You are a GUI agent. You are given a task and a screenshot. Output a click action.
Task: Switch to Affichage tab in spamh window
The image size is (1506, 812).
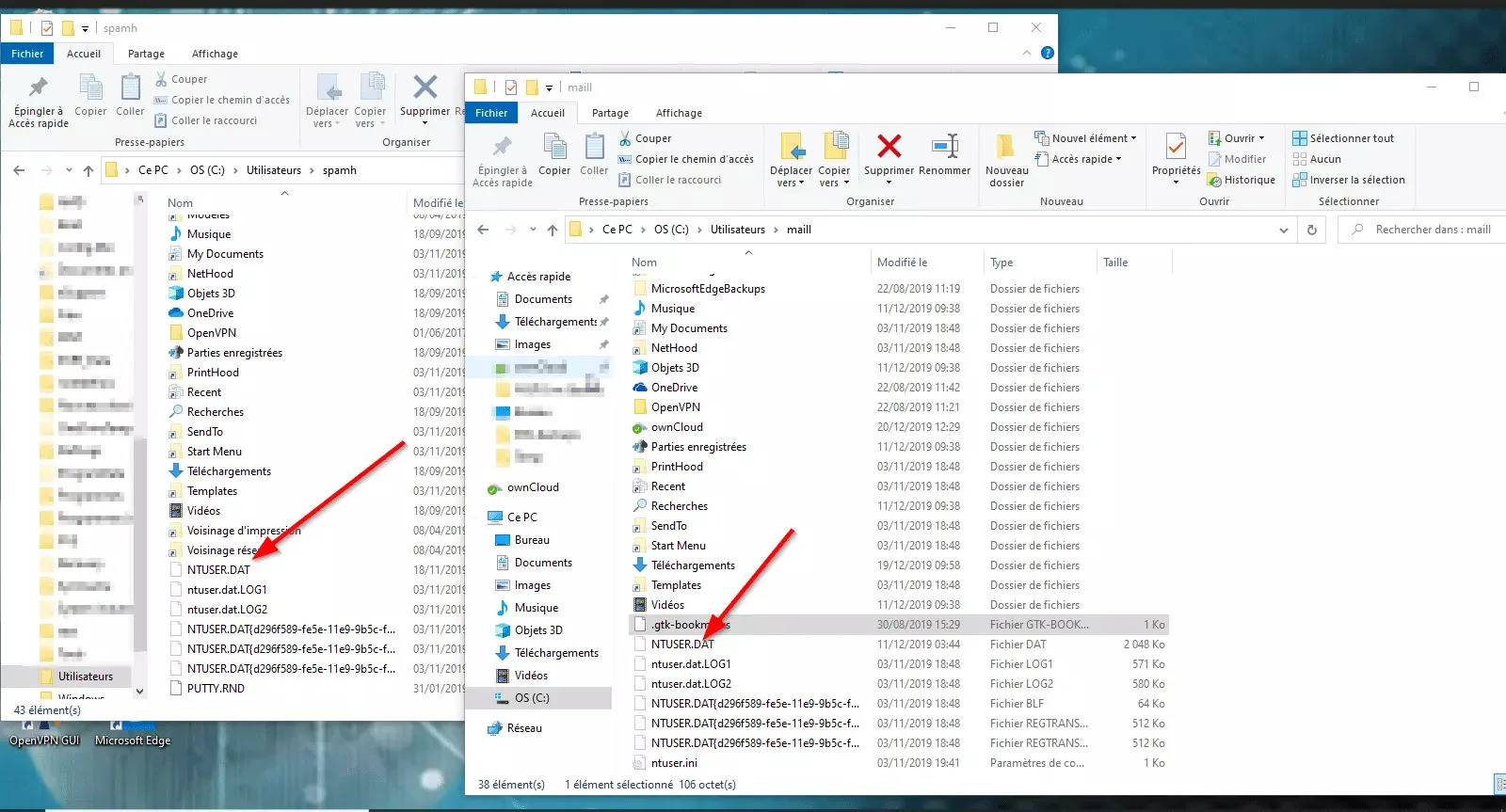tap(215, 54)
